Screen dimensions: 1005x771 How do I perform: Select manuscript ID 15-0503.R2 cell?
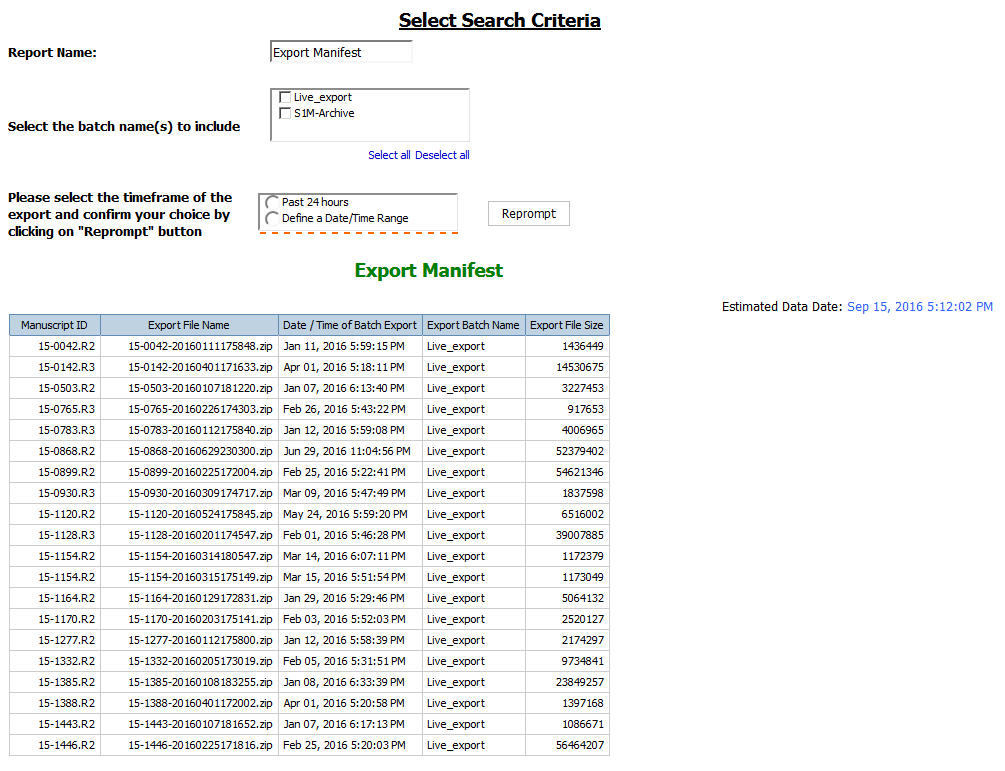click(x=55, y=388)
